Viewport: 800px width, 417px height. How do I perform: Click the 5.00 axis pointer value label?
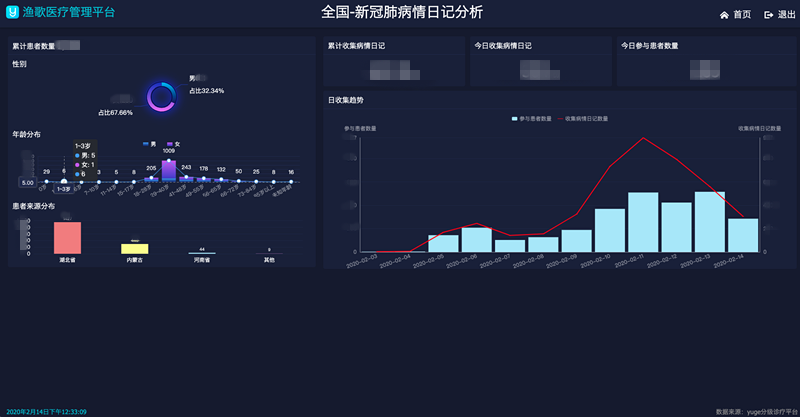(x=28, y=182)
